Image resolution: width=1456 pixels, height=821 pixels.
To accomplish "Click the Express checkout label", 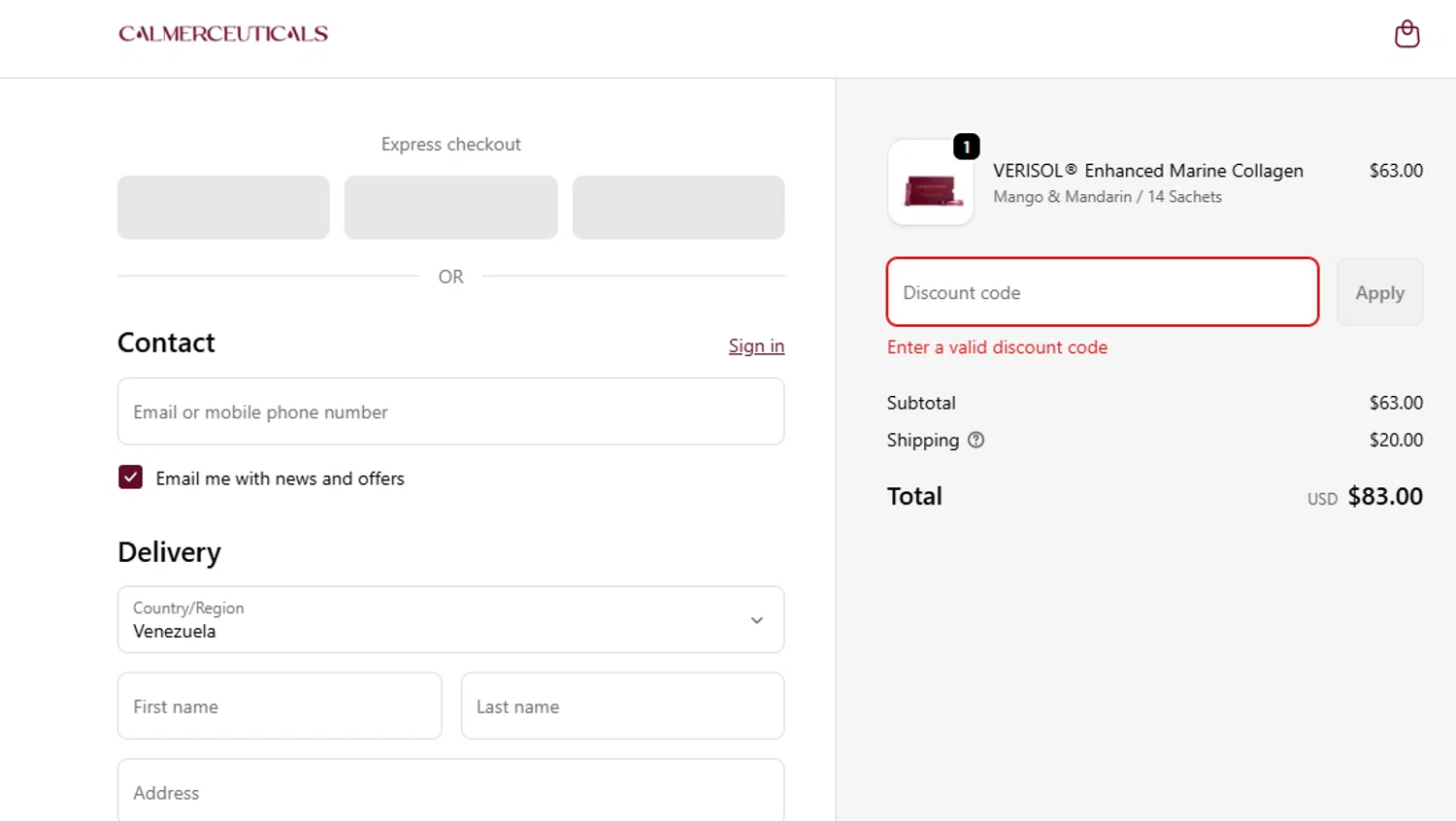I will pos(450,145).
